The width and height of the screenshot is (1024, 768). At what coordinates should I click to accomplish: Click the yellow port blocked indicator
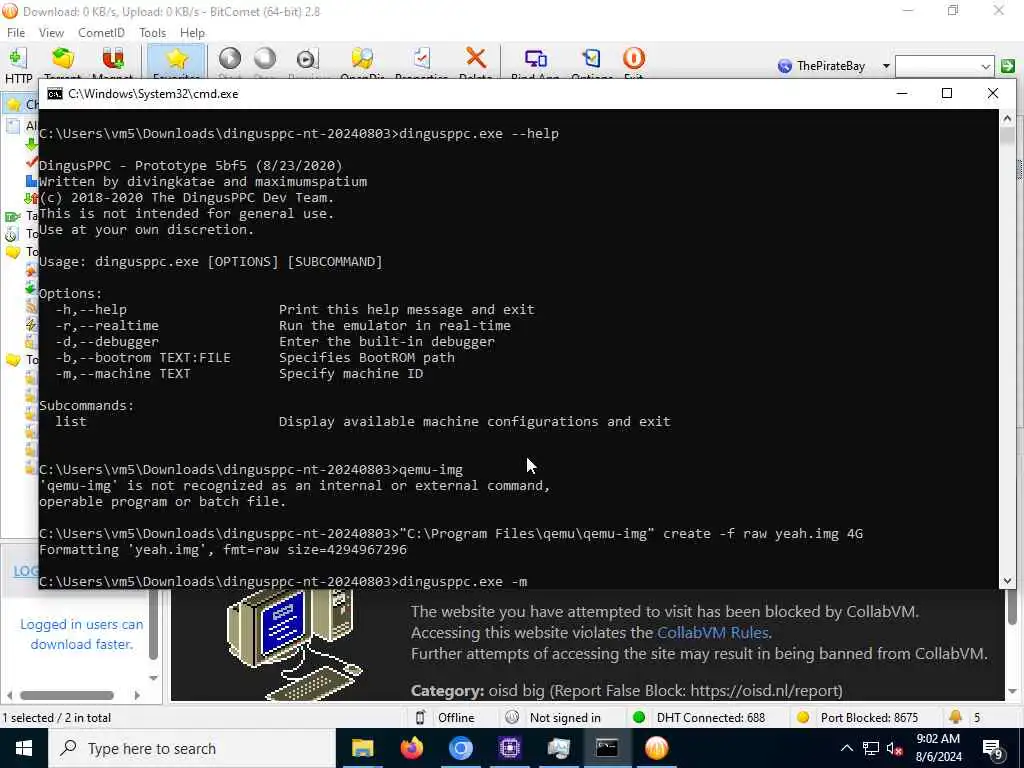[x=803, y=718]
